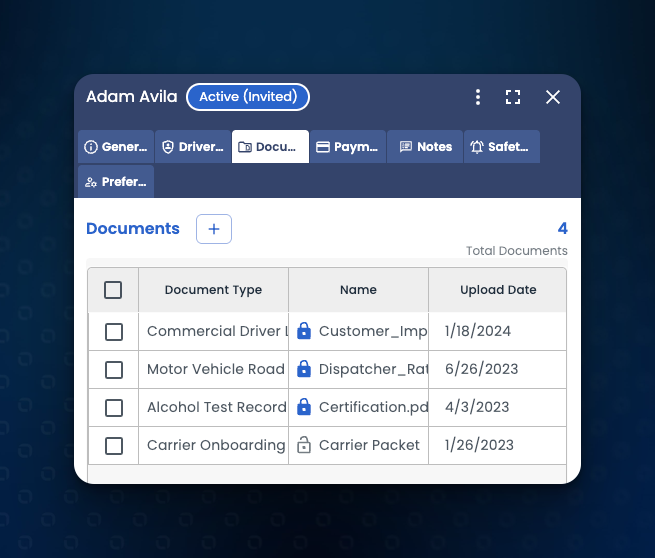655x558 pixels.
Task: Open the Preferences tab
Action: coord(116,182)
